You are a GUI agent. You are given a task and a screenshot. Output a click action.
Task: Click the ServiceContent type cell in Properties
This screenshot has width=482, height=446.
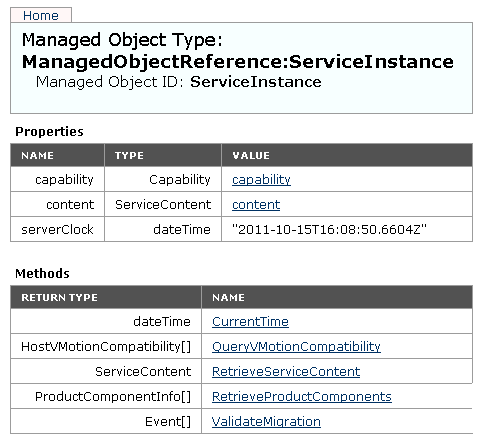pos(163,204)
